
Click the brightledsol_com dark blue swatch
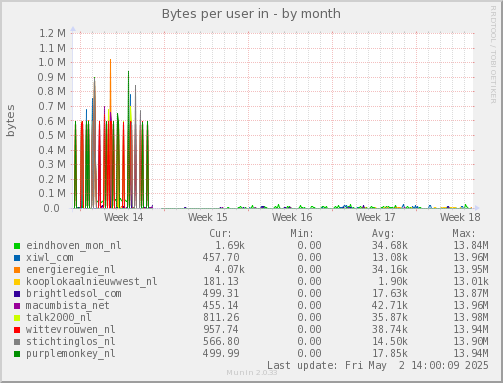point(17,294)
